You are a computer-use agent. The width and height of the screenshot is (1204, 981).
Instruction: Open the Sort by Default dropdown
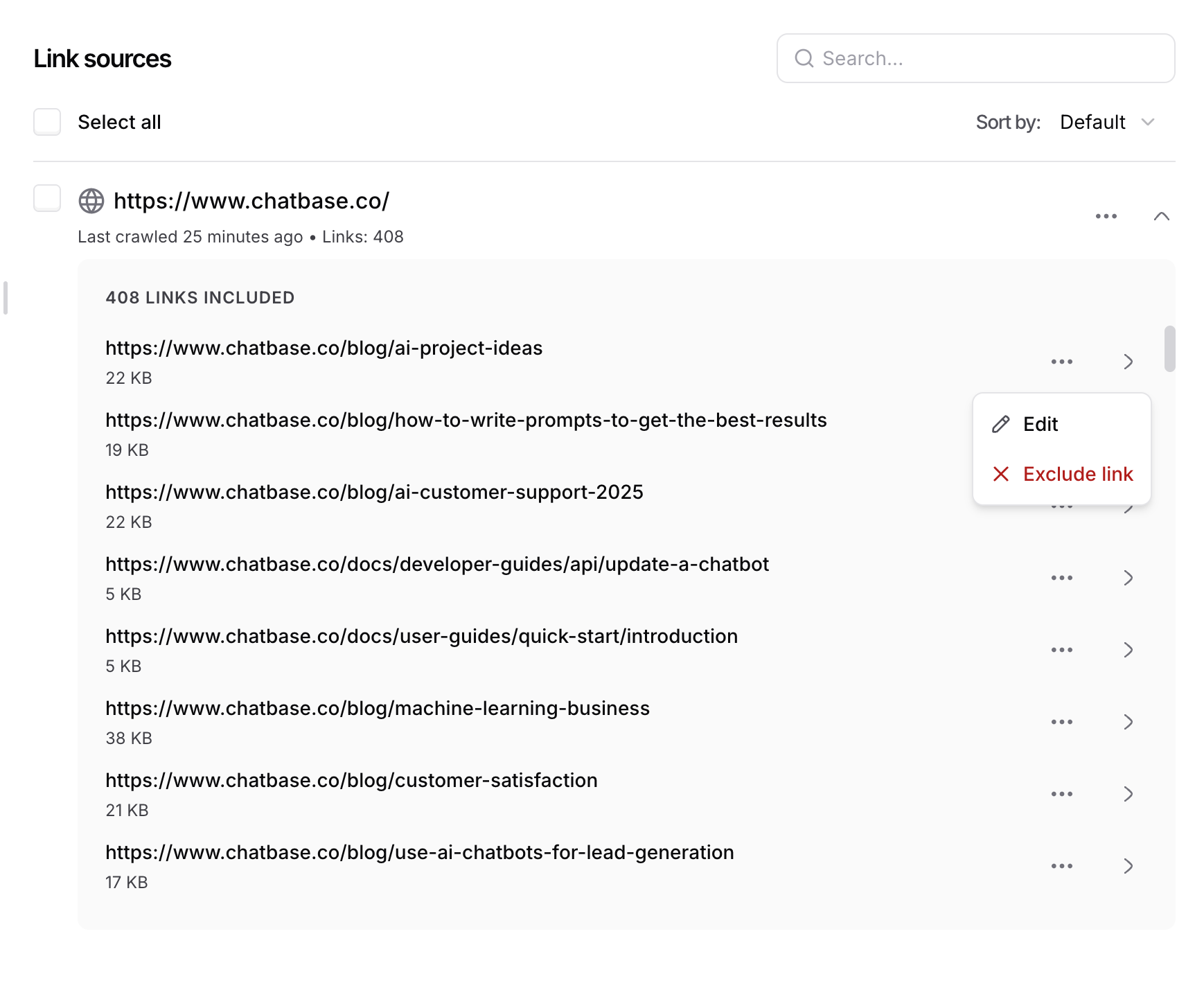point(1106,122)
